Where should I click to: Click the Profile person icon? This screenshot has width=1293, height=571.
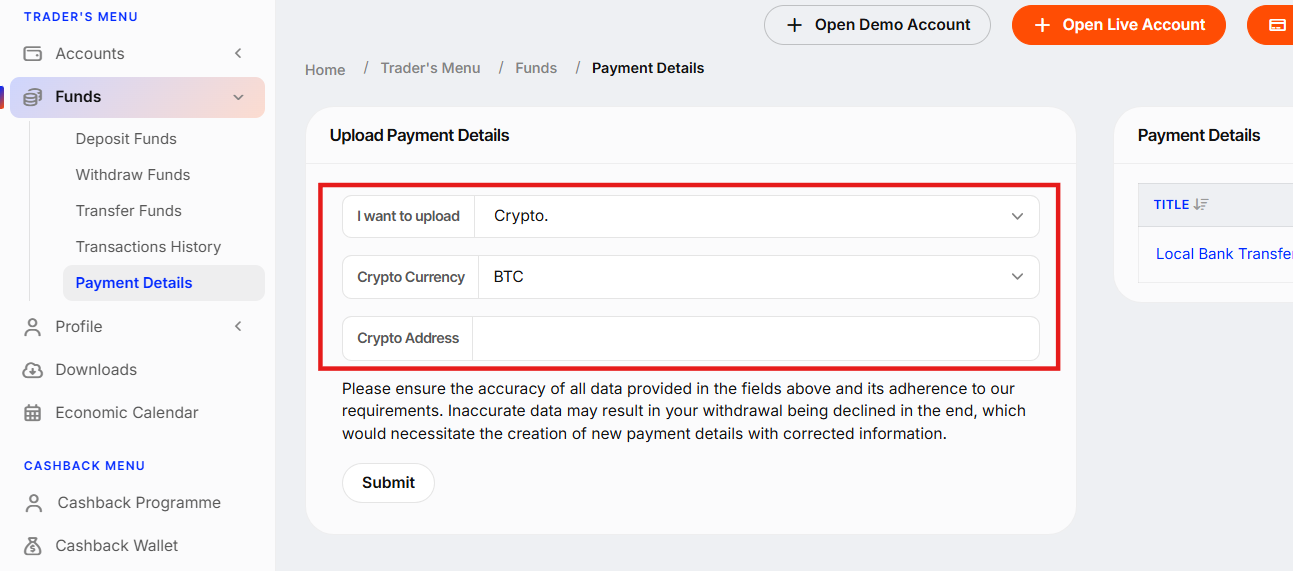[33, 327]
